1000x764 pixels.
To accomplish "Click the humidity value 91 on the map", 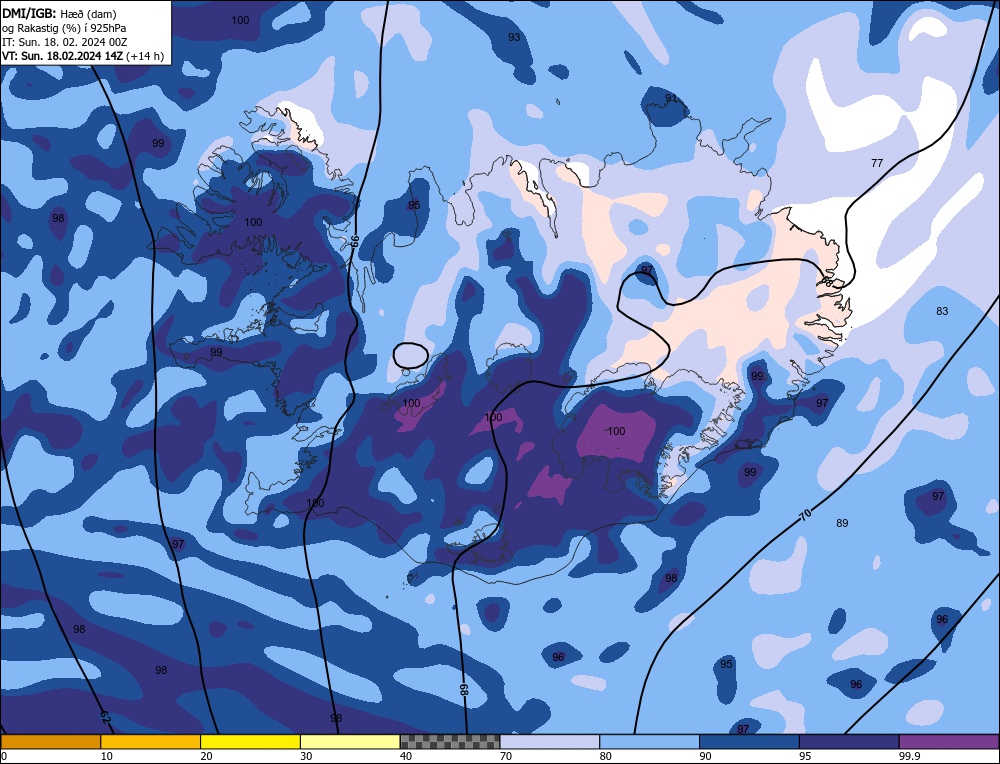I will pyautogui.click(x=671, y=98).
